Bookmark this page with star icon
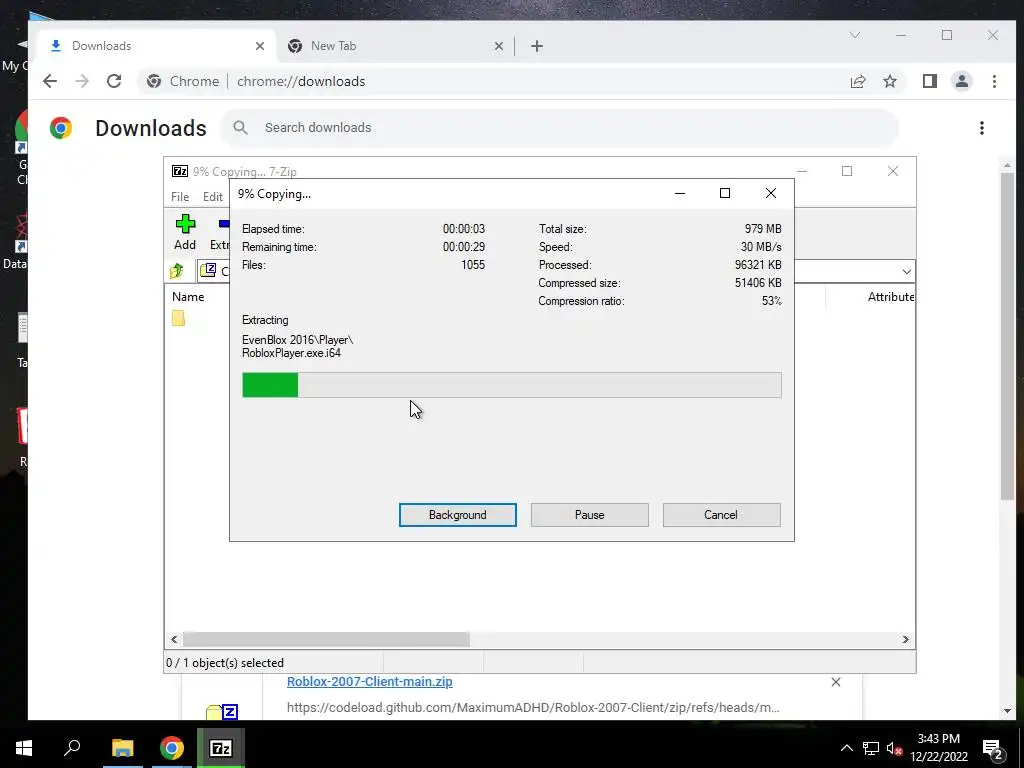This screenshot has width=1024, height=768. coord(889,81)
